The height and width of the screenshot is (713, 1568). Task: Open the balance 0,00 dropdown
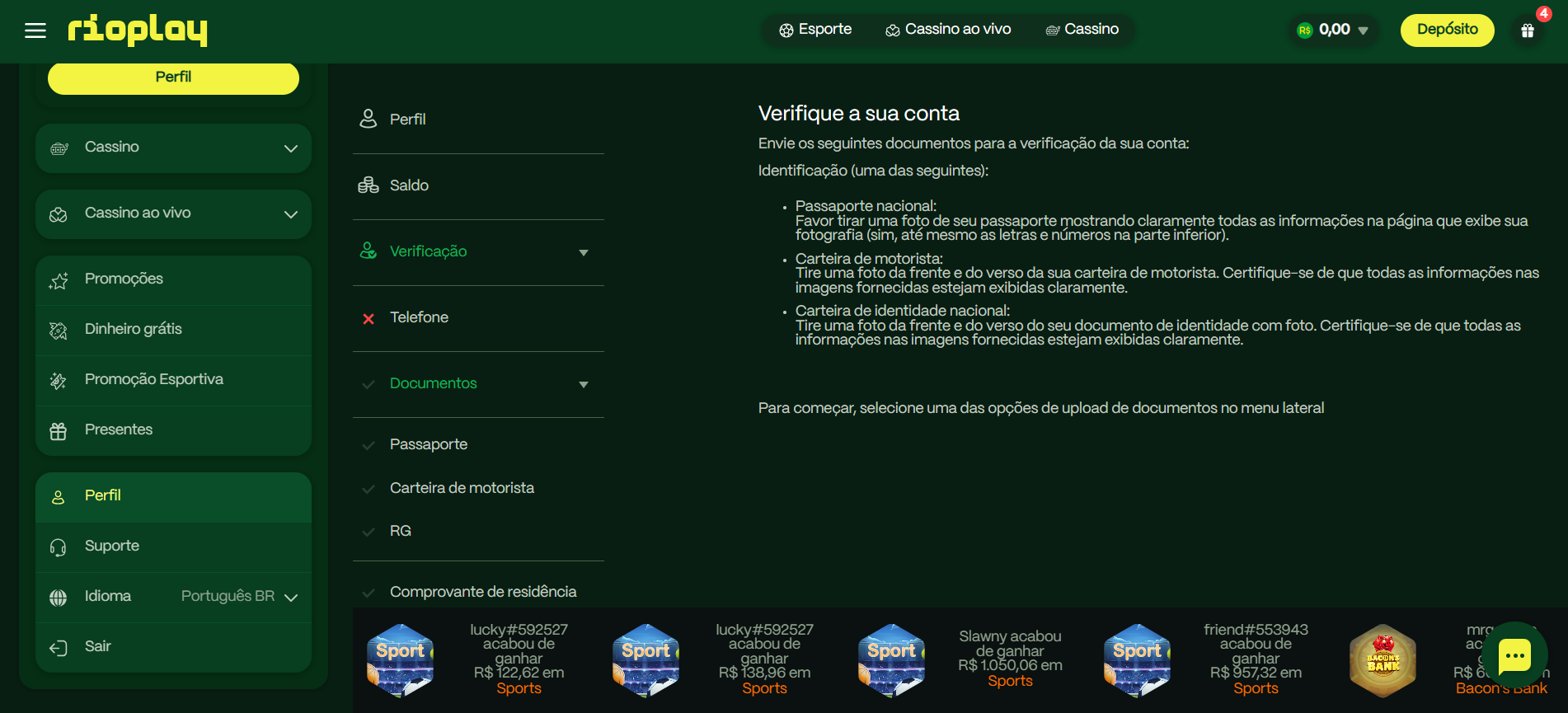tap(1333, 30)
